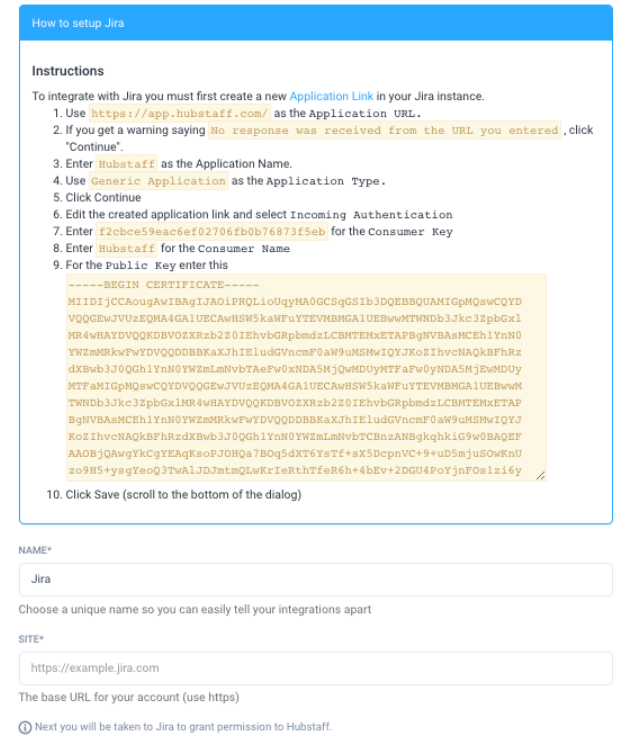
Task: Click inside the public key certificate text area
Action: pos(306,380)
